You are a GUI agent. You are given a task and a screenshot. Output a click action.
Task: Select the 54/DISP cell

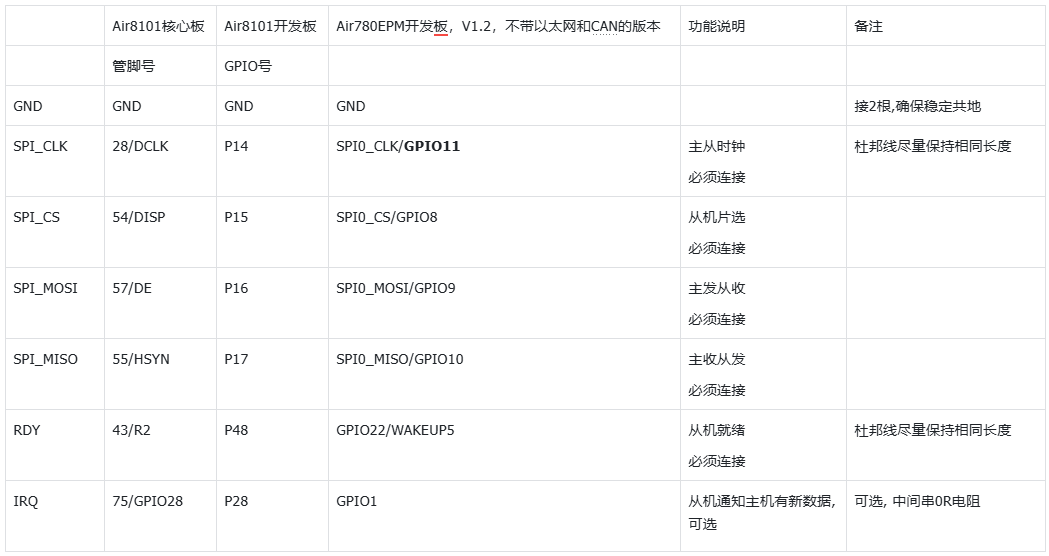coord(160,231)
